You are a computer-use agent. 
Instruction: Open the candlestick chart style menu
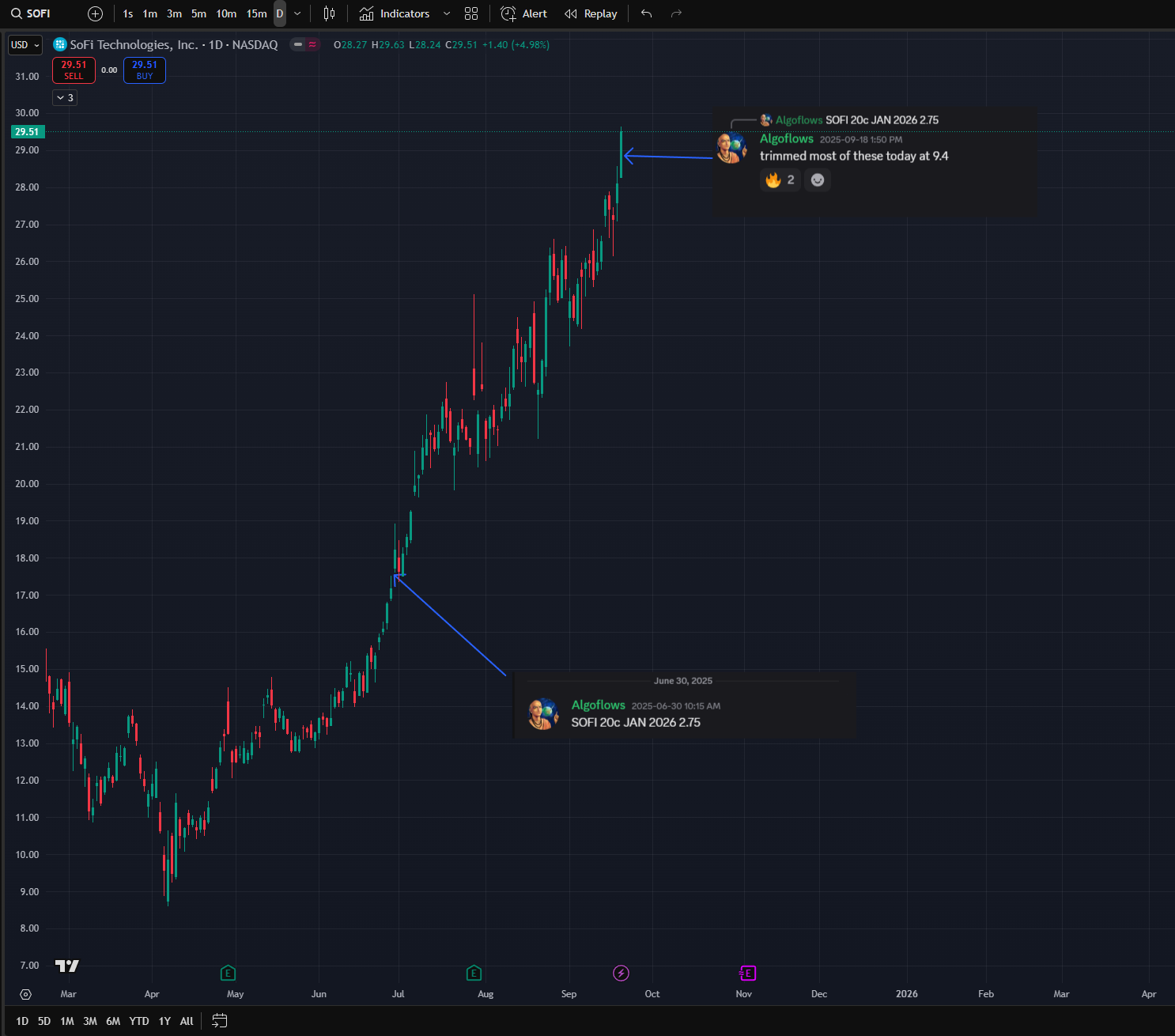329,13
